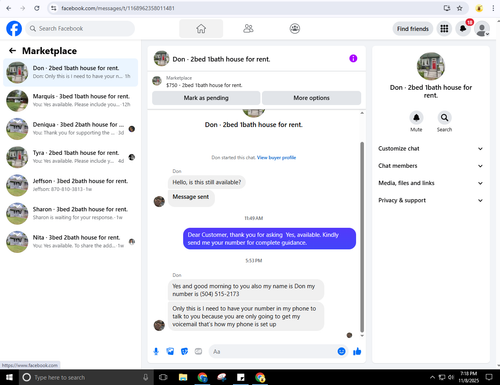Viewport: 500px width, 385px height.
Task: Open the Facebook menu grid
Action: 444,29
